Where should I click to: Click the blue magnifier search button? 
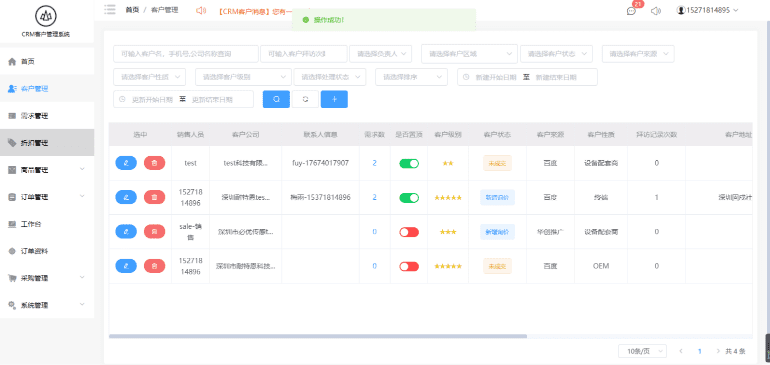[x=276, y=99]
